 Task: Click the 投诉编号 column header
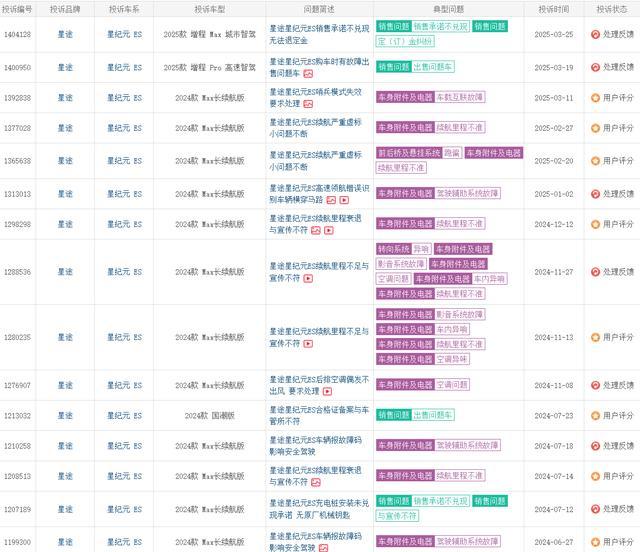(x=17, y=9)
